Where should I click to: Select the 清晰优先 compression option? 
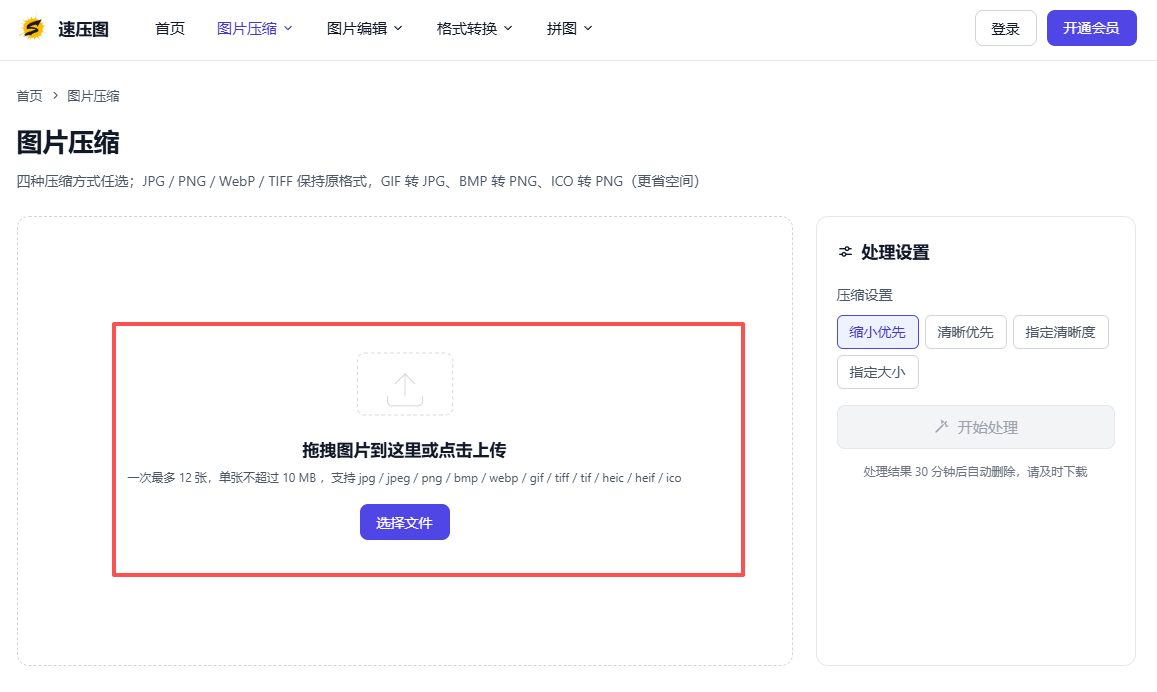point(965,332)
